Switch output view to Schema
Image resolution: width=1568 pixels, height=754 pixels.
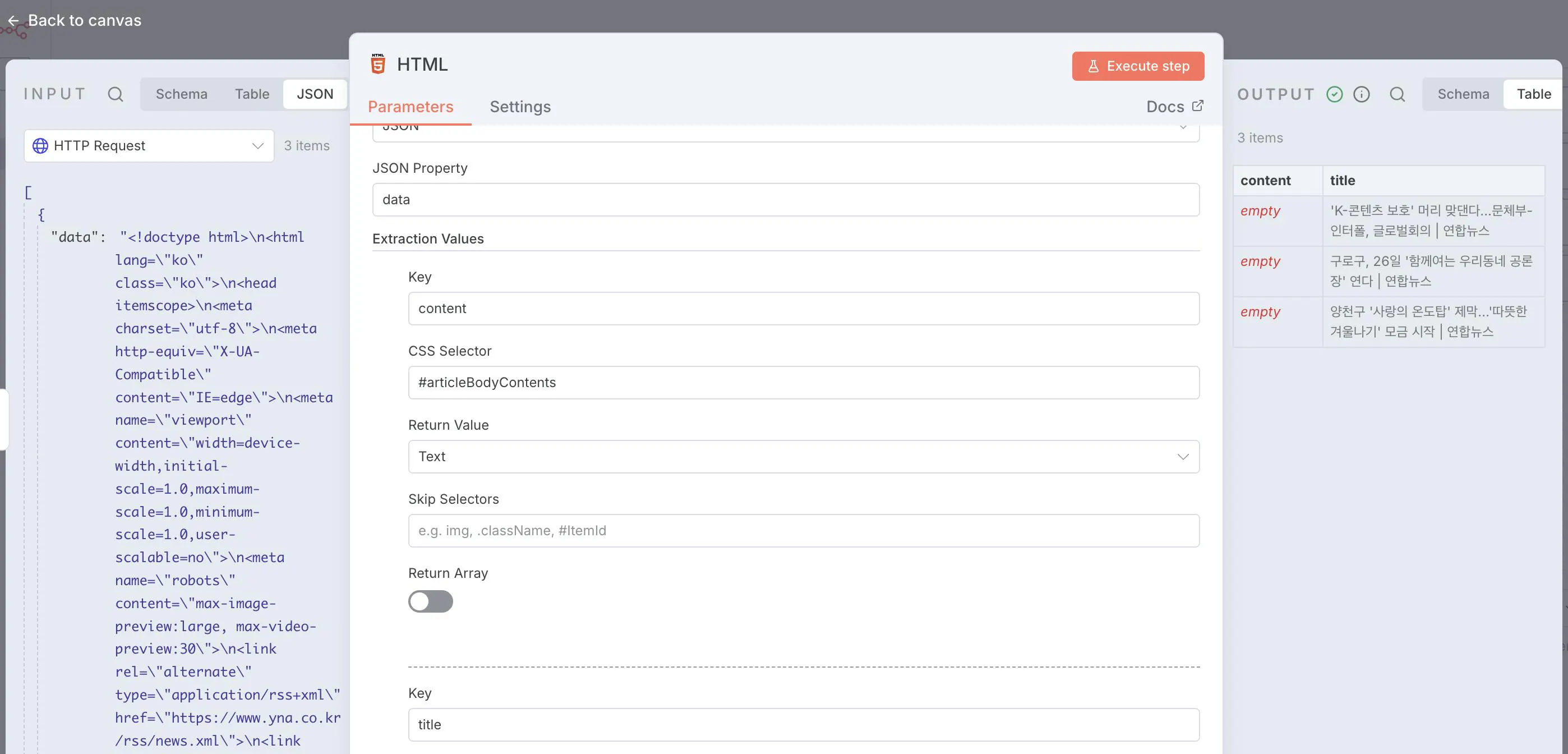coord(1463,94)
